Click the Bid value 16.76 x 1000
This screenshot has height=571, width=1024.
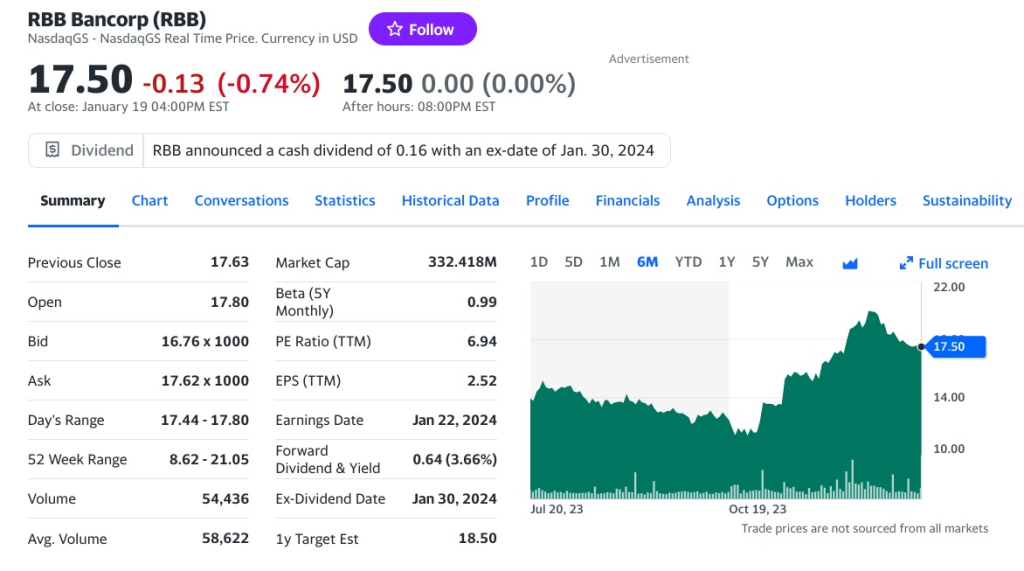click(x=205, y=341)
